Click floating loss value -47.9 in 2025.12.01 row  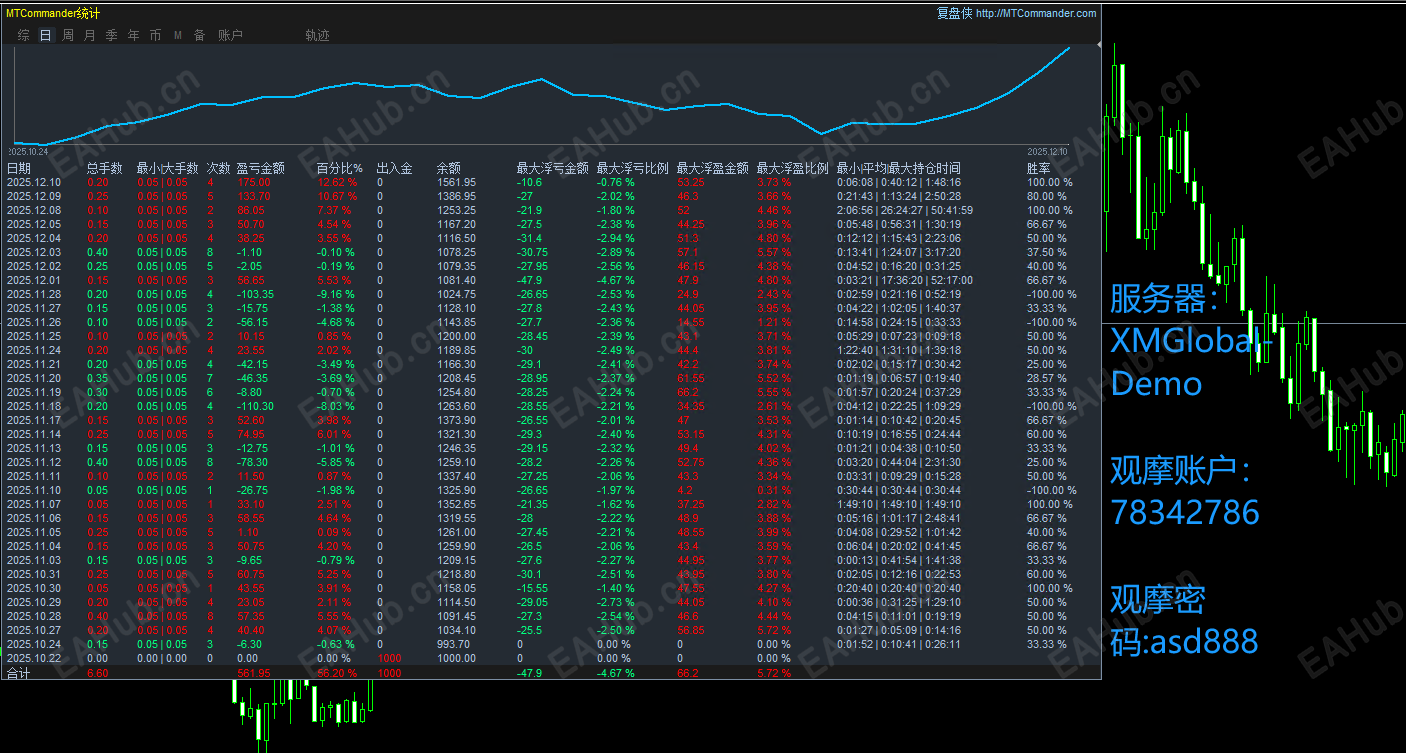point(532,280)
